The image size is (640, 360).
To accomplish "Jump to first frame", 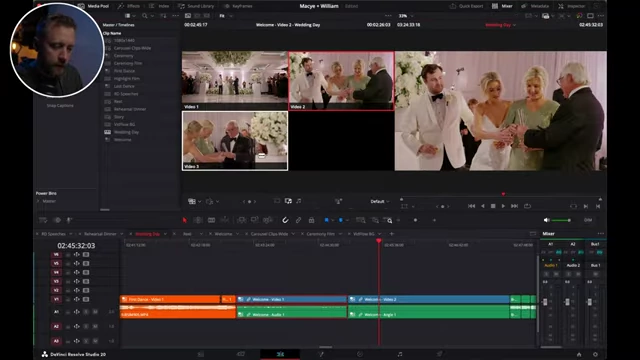I will [x=471, y=206].
